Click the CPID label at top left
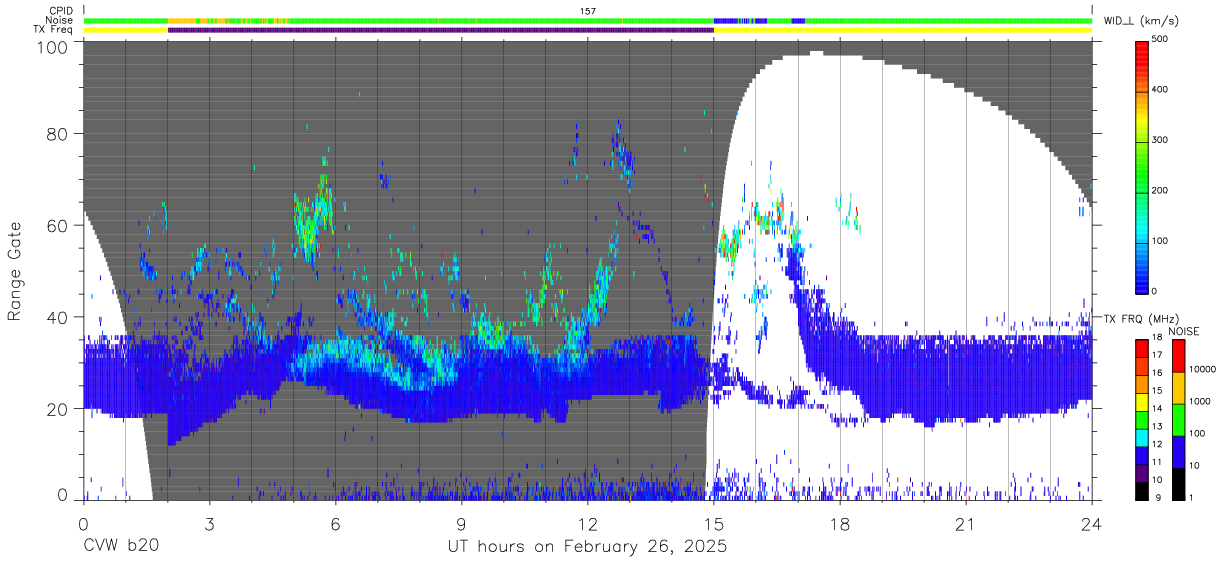This screenshot has width=1228, height=567. 61,10
